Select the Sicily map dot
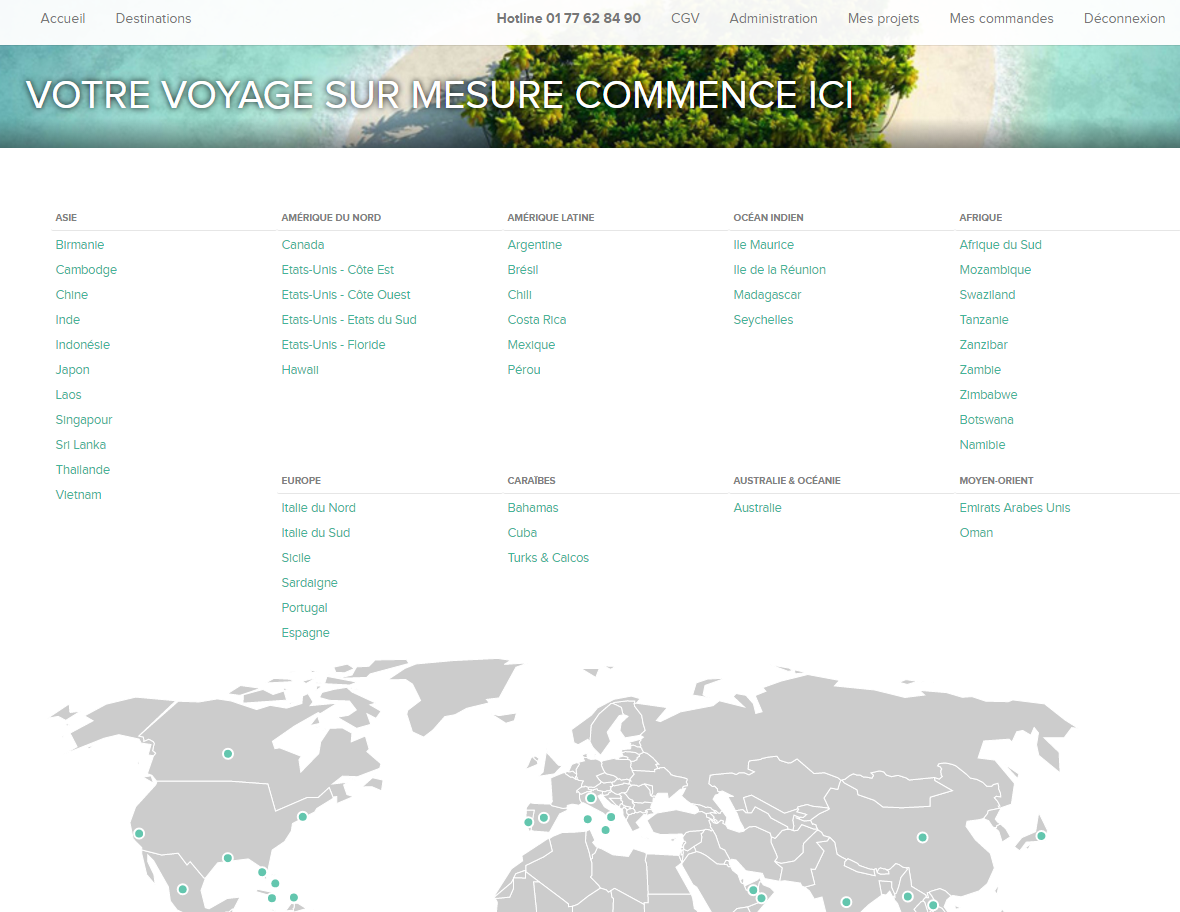 pyautogui.click(x=605, y=830)
